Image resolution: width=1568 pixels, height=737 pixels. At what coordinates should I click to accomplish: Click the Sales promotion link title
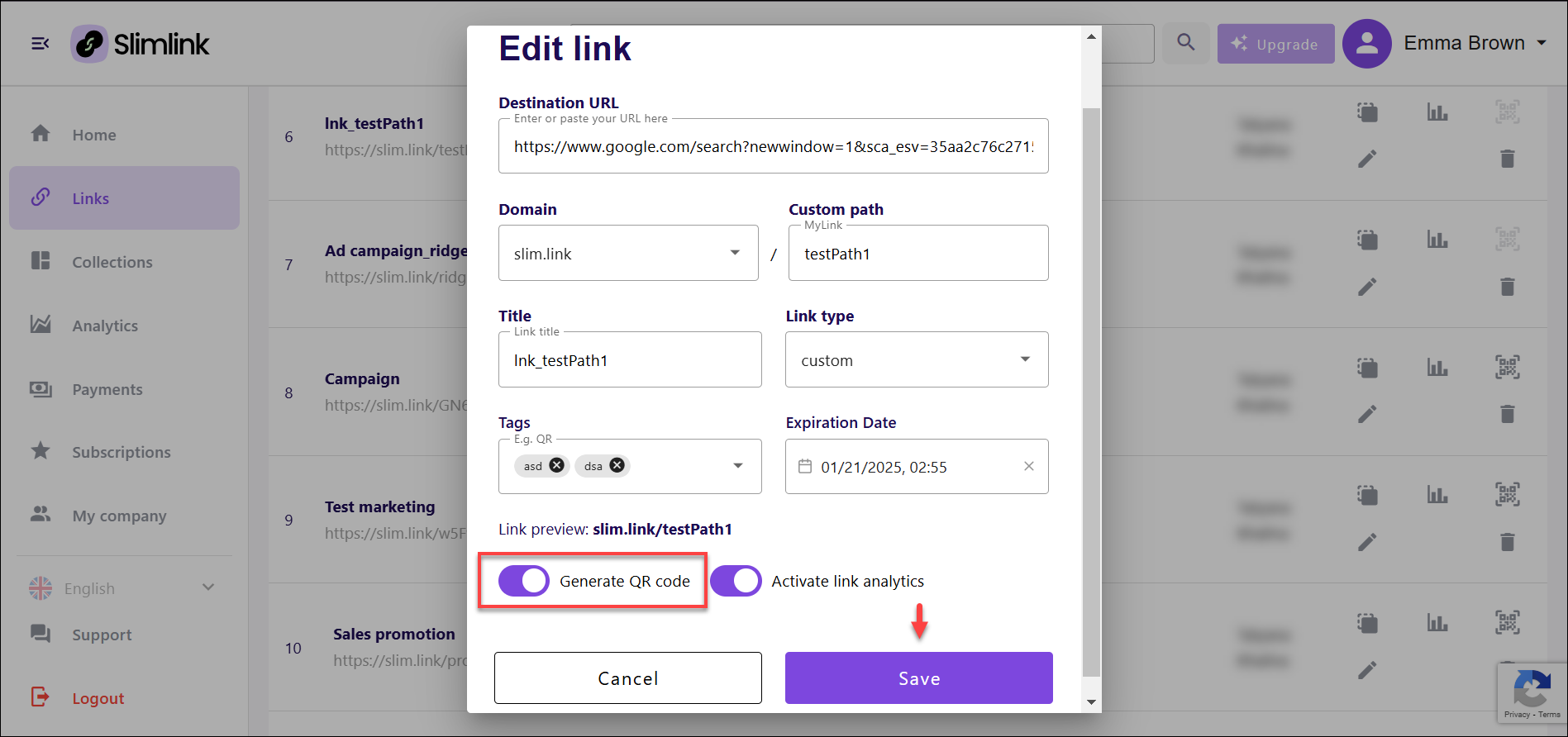click(x=394, y=634)
